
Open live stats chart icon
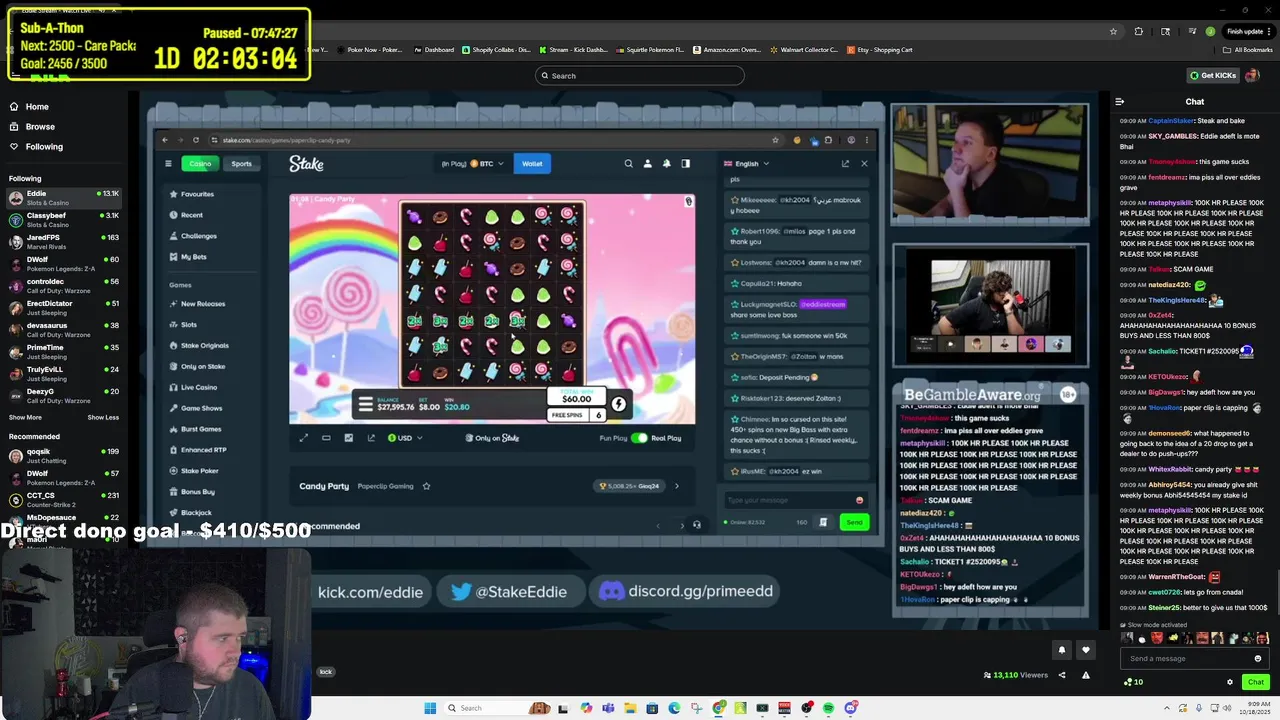click(348, 438)
